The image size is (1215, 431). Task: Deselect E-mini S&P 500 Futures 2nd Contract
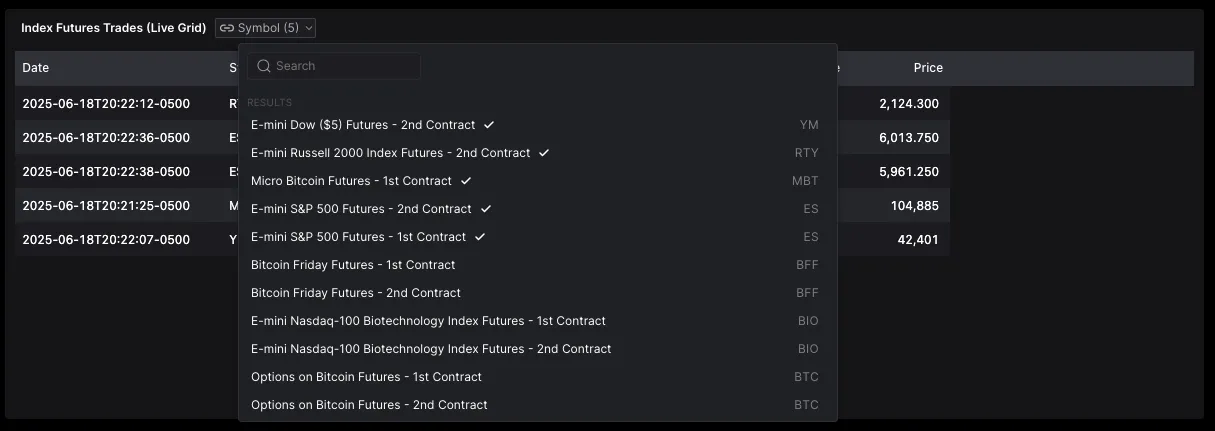click(x=361, y=209)
